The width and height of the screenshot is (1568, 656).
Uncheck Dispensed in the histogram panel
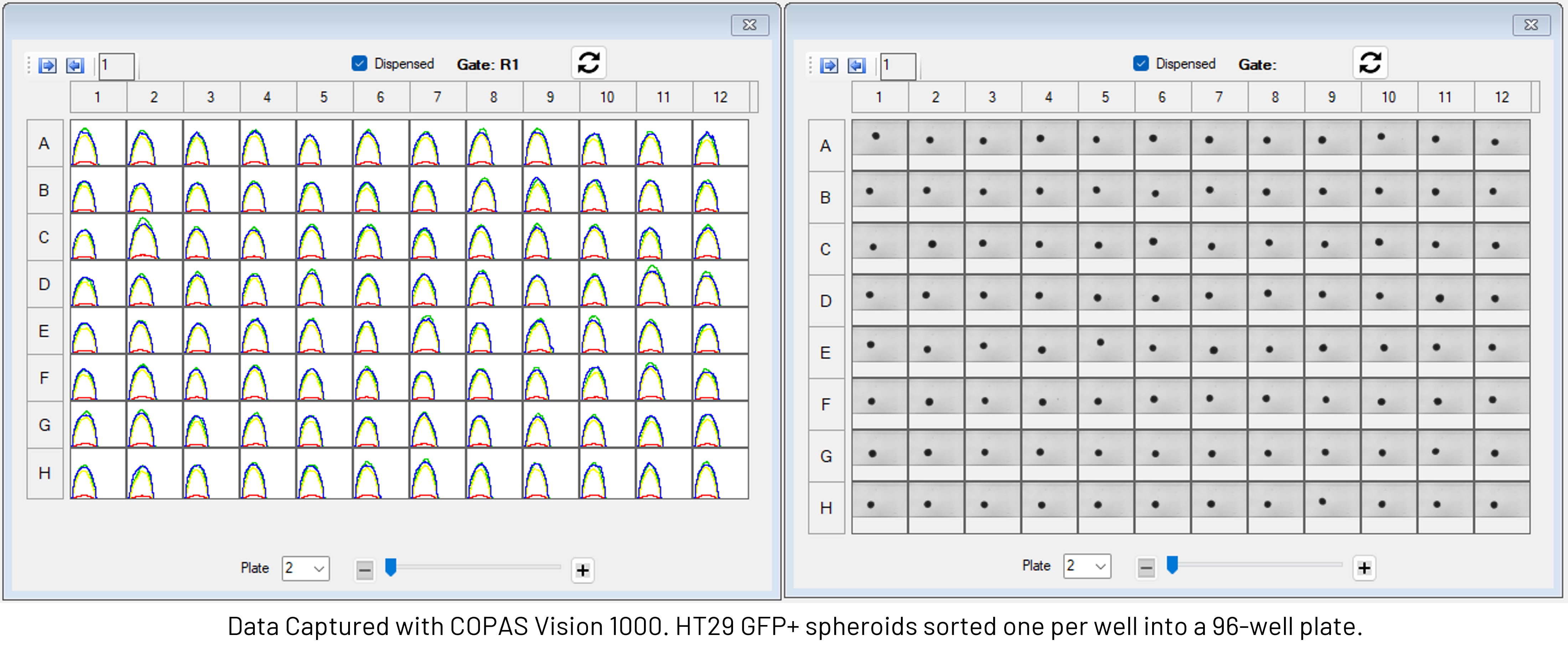(360, 63)
